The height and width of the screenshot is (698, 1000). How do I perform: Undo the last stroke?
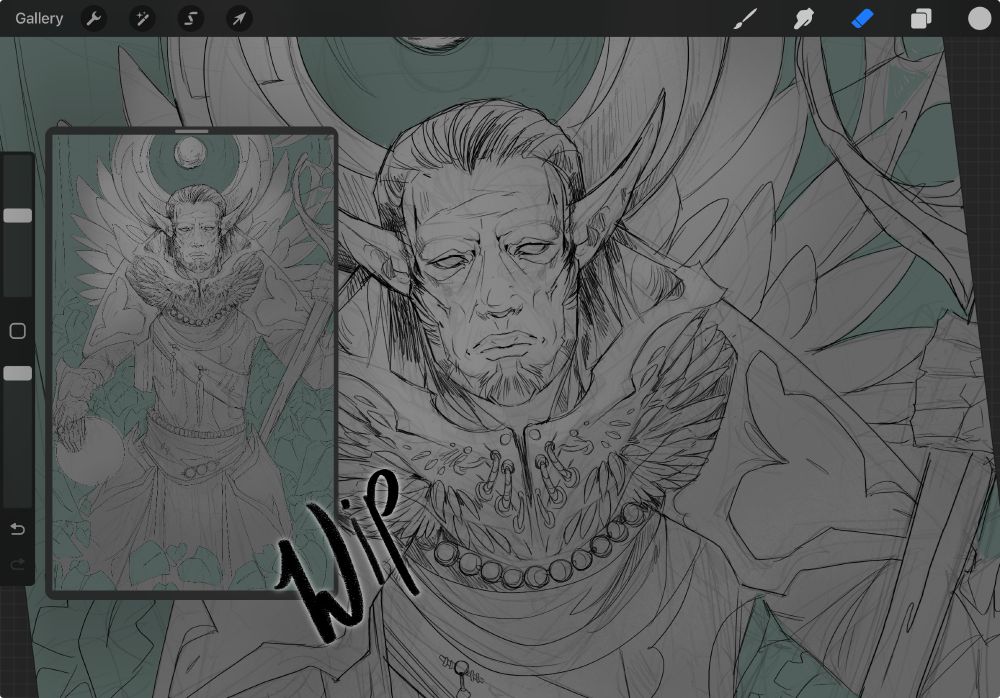18,529
